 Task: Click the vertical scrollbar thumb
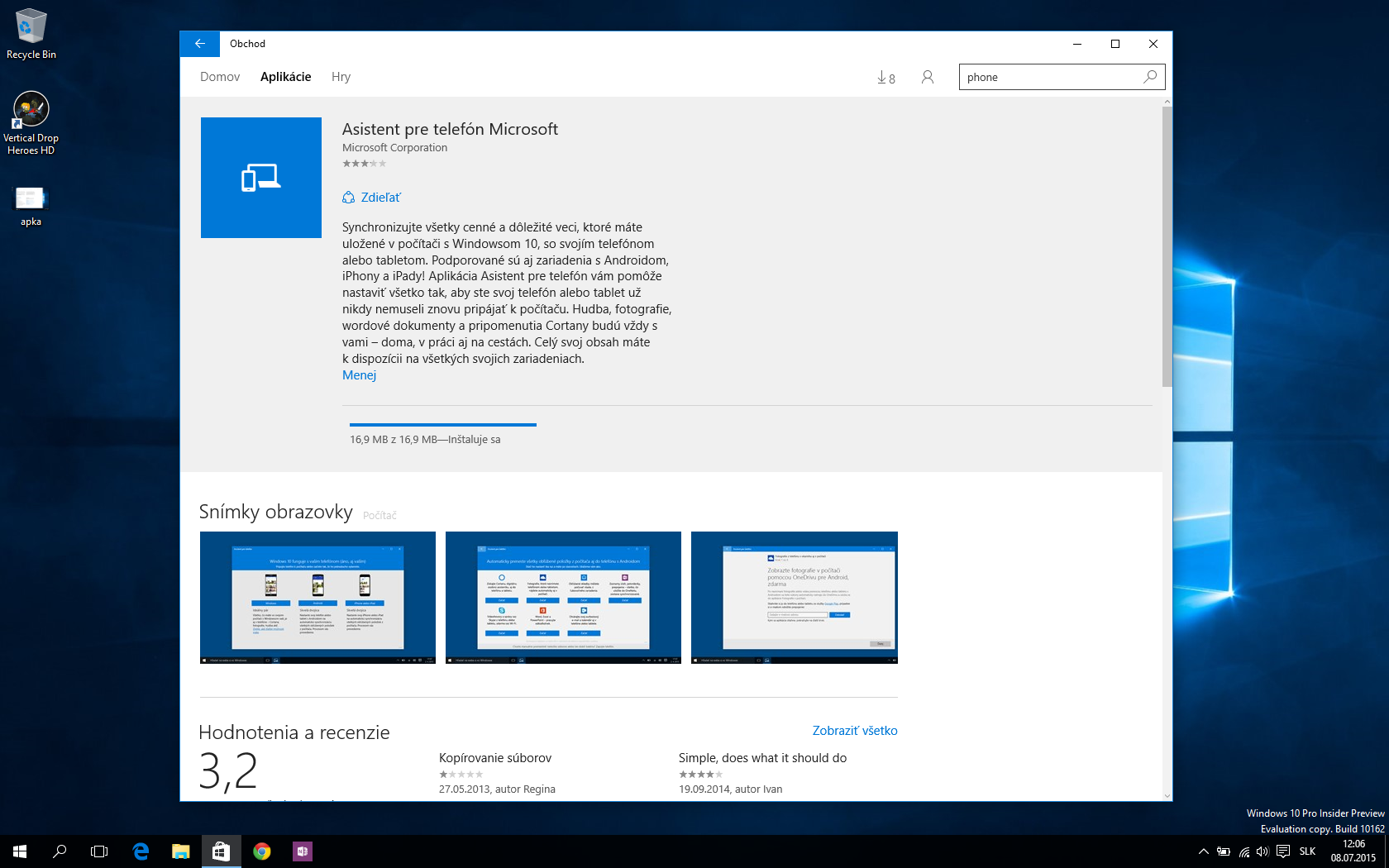tap(1167, 246)
